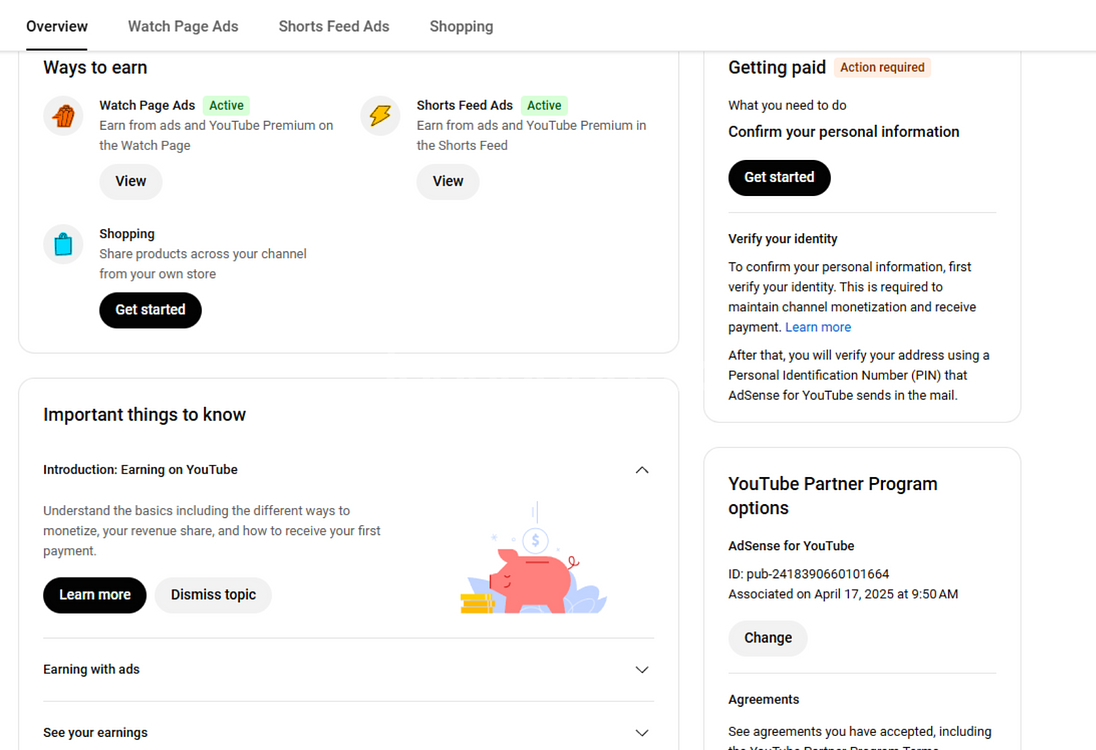Click View under Shorts Feed Ads
1096x750 pixels.
tap(448, 182)
